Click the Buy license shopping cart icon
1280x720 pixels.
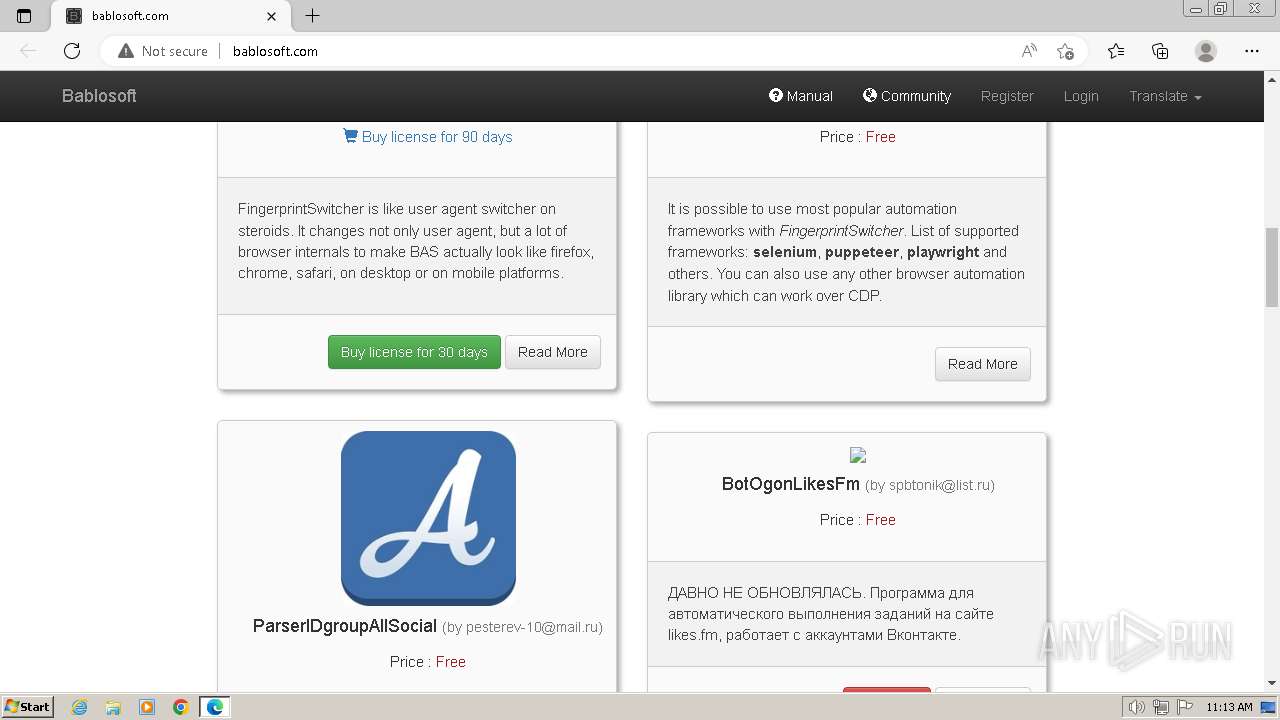350,136
